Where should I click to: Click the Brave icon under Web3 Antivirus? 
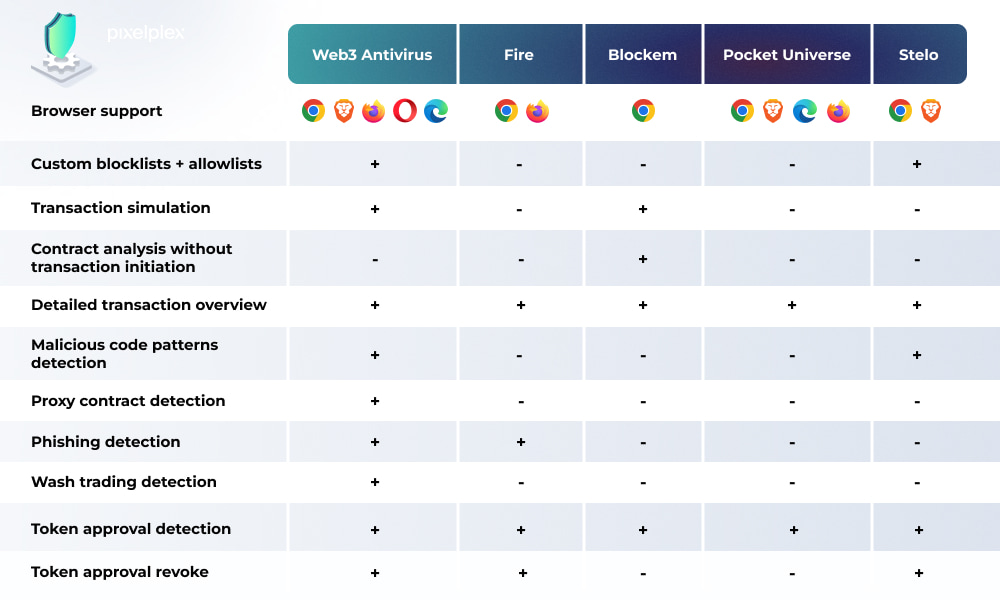coord(344,111)
